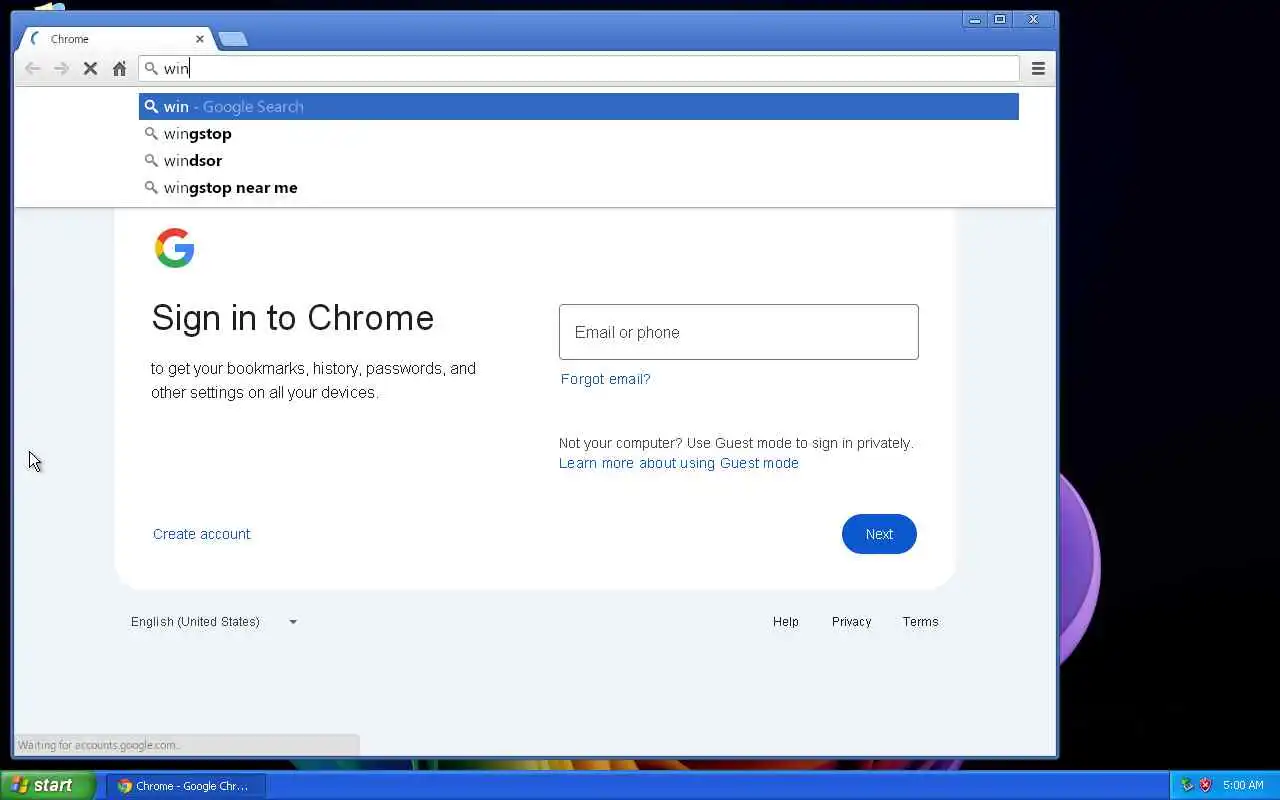Open 'Learn more about using Guest mode'
Image resolution: width=1280 pixels, height=800 pixels.
678,463
